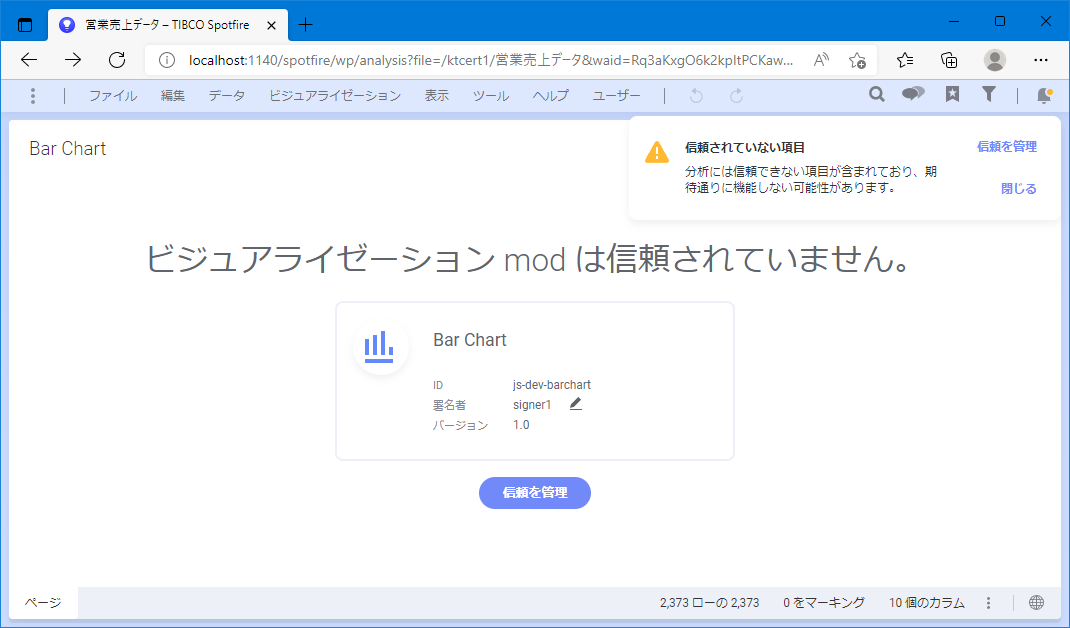This screenshot has width=1070, height=628.
Task: Click 信頼を管理 link in notification
Action: [x=1007, y=147]
